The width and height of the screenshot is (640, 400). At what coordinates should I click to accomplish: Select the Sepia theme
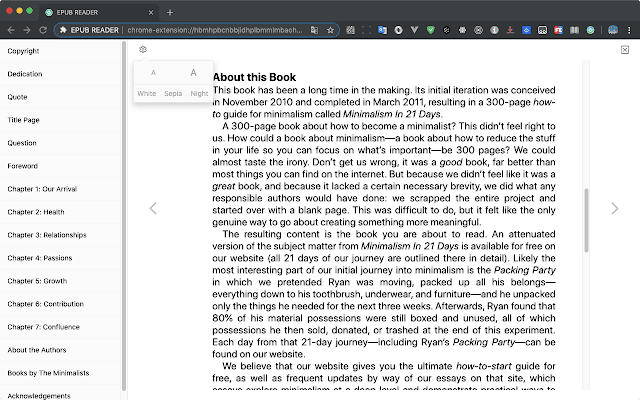pyautogui.click(x=173, y=93)
